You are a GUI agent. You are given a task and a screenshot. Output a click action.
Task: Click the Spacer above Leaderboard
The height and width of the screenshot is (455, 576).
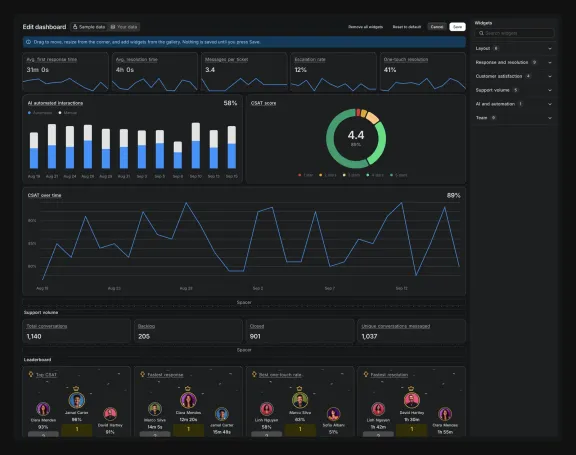click(244, 350)
